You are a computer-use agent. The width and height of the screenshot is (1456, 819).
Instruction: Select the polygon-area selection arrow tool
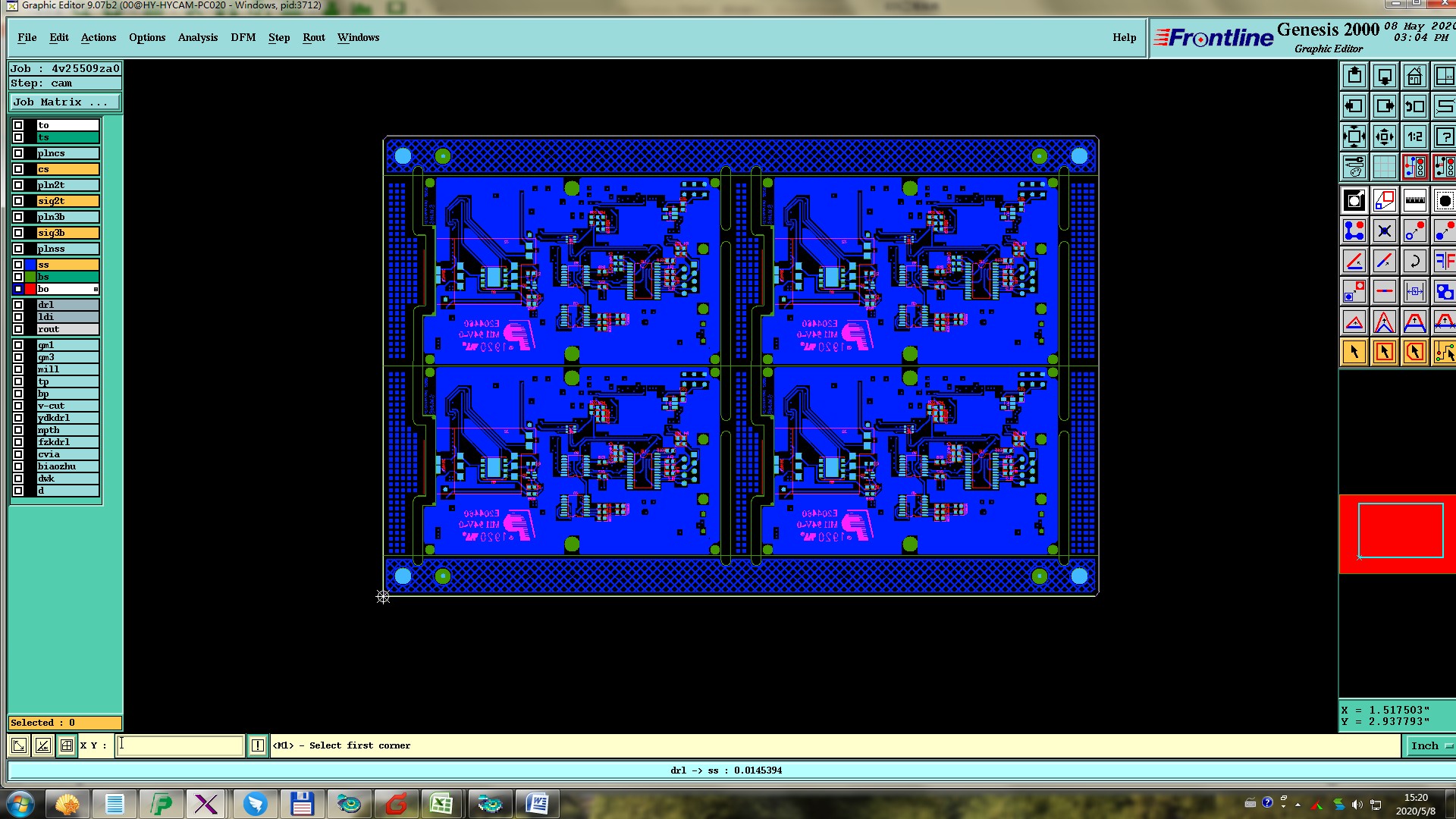pyautogui.click(x=1414, y=352)
